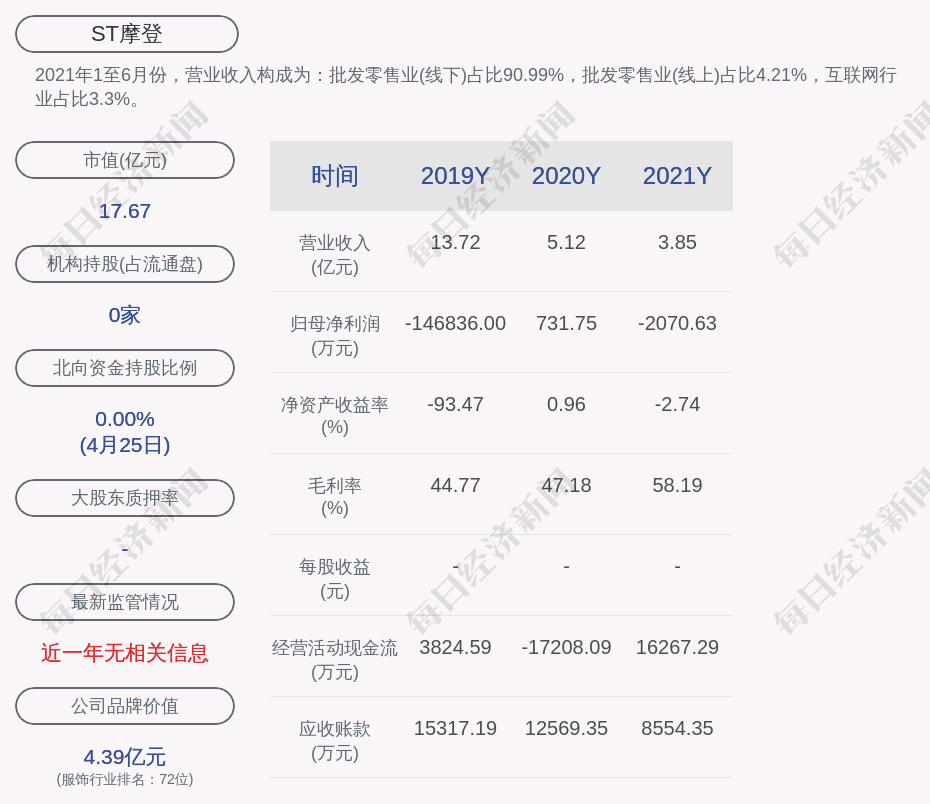This screenshot has width=930, height=804.
Task: Click the 每股收益(元) row label
Action: tap(335, 579)
